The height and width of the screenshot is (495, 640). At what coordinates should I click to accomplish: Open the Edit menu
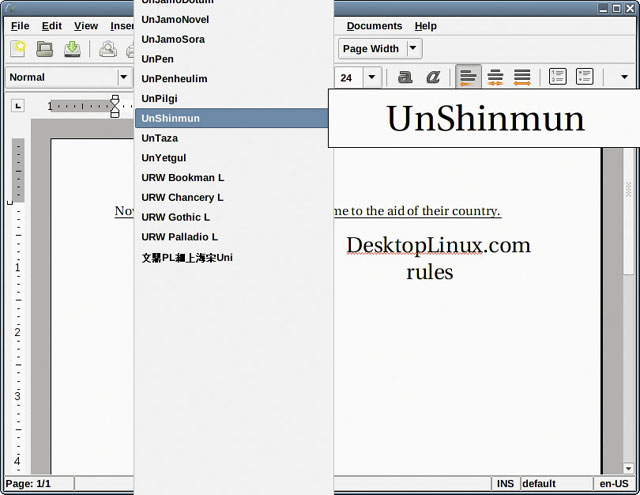click(x=51, y=26)
